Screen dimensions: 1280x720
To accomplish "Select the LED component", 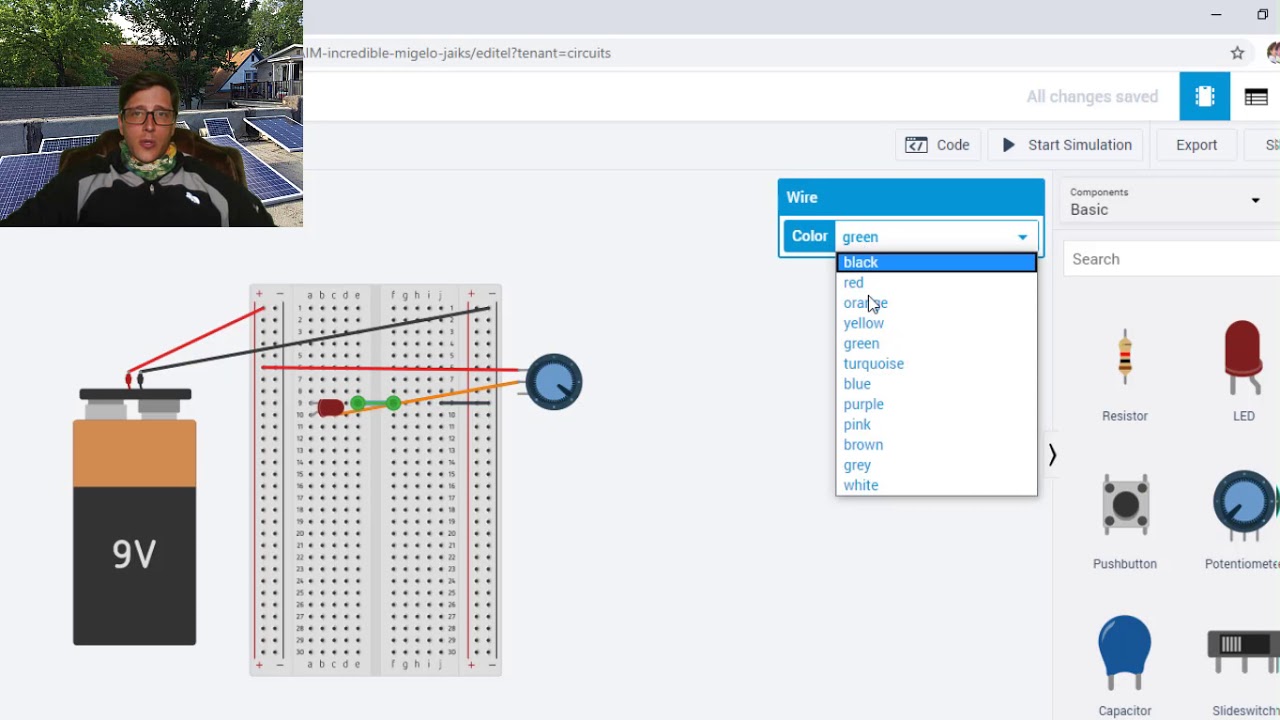I will point(1243,370).
